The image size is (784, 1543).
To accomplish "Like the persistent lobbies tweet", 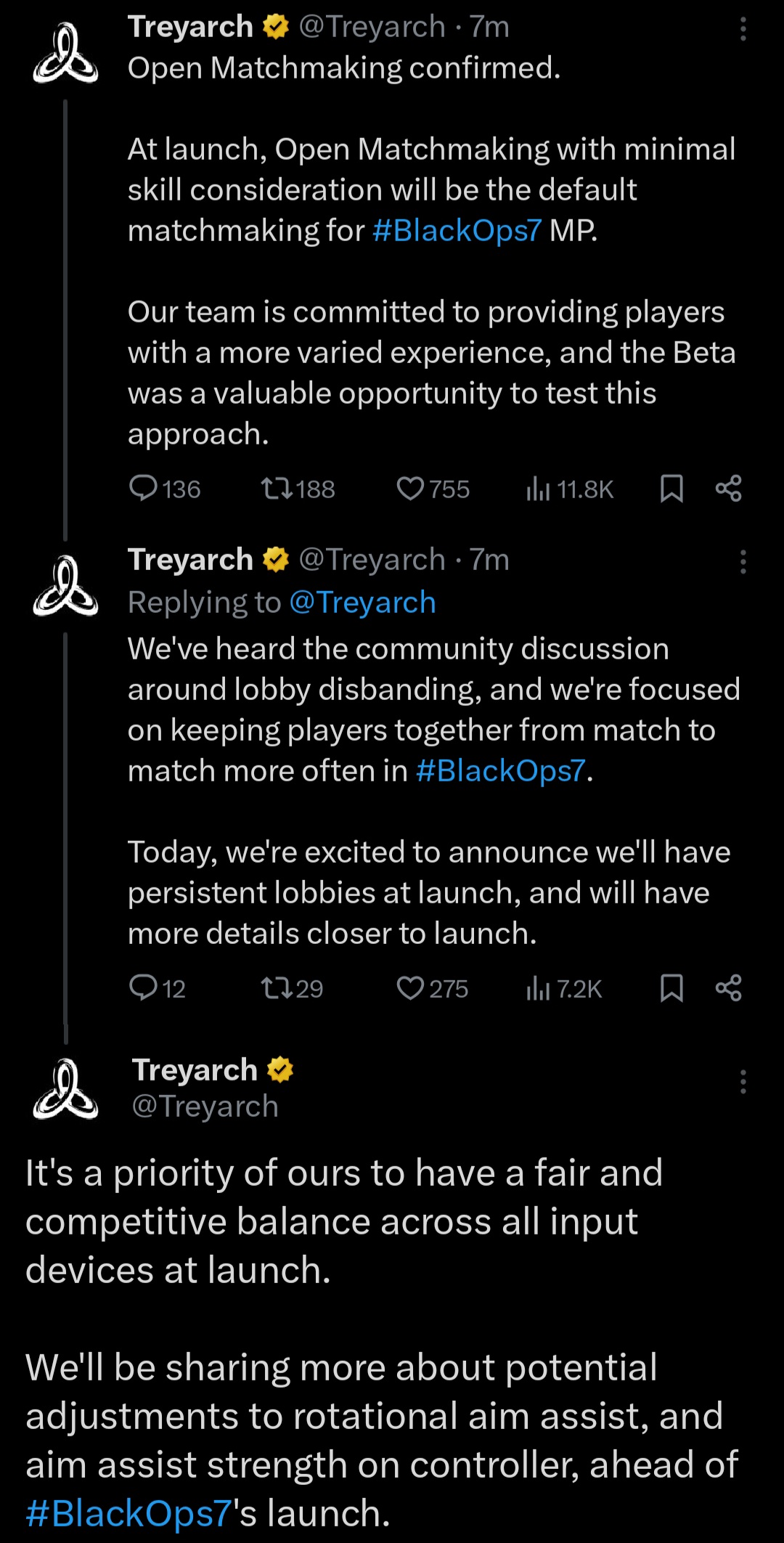I will point(410,988).
